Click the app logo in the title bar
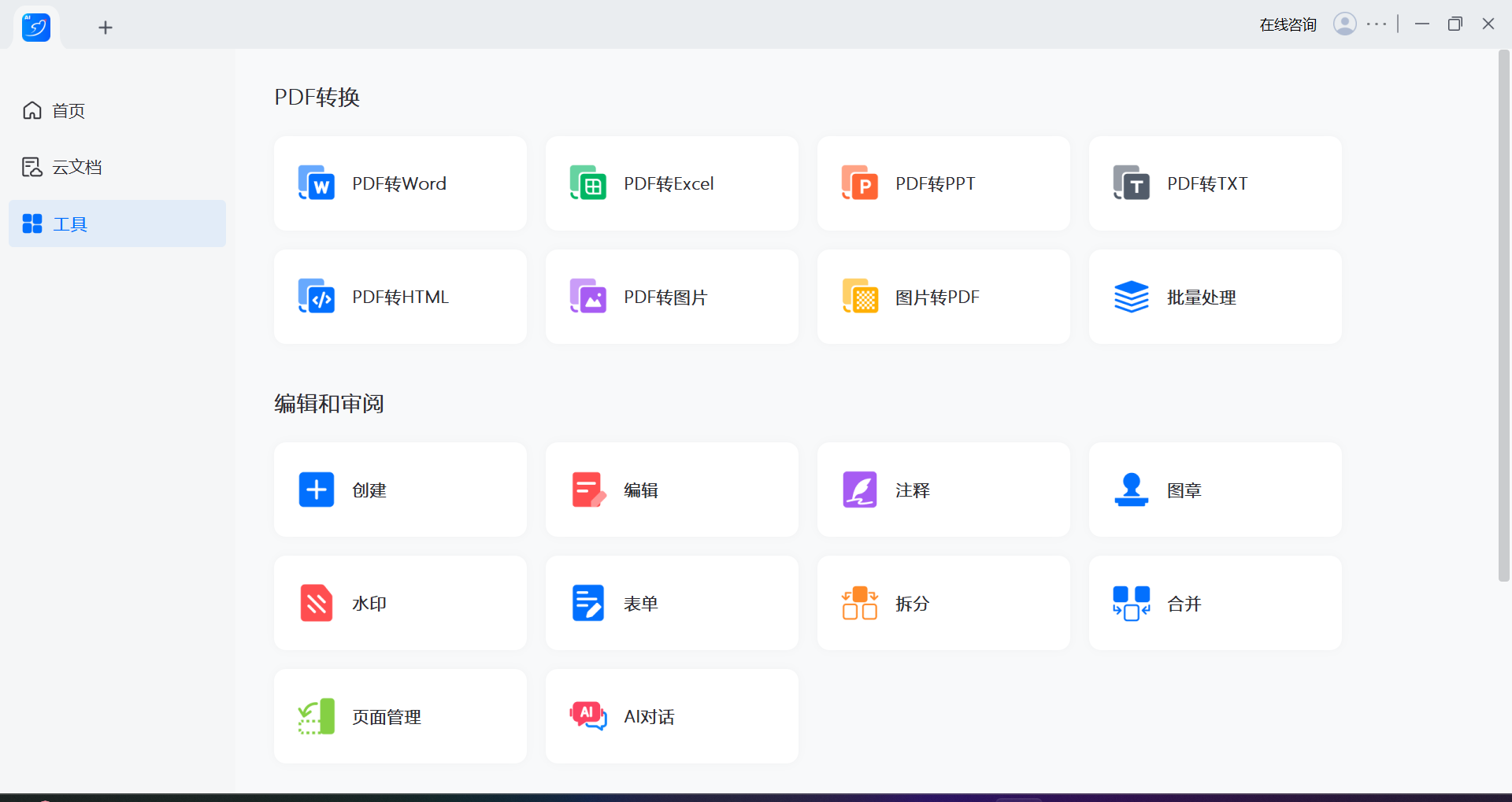 pos(36,28)
